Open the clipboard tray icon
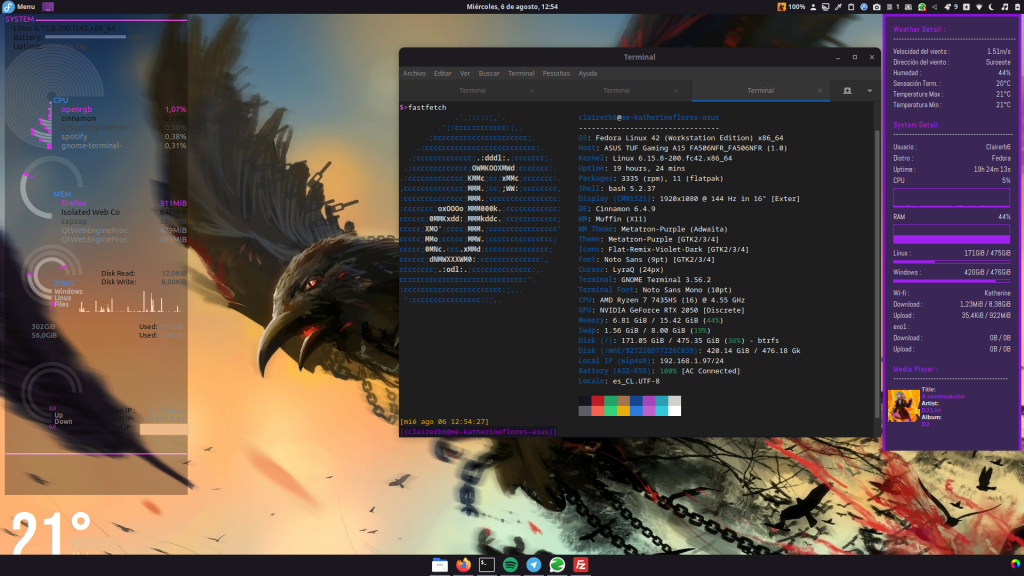 click(851, 7)
